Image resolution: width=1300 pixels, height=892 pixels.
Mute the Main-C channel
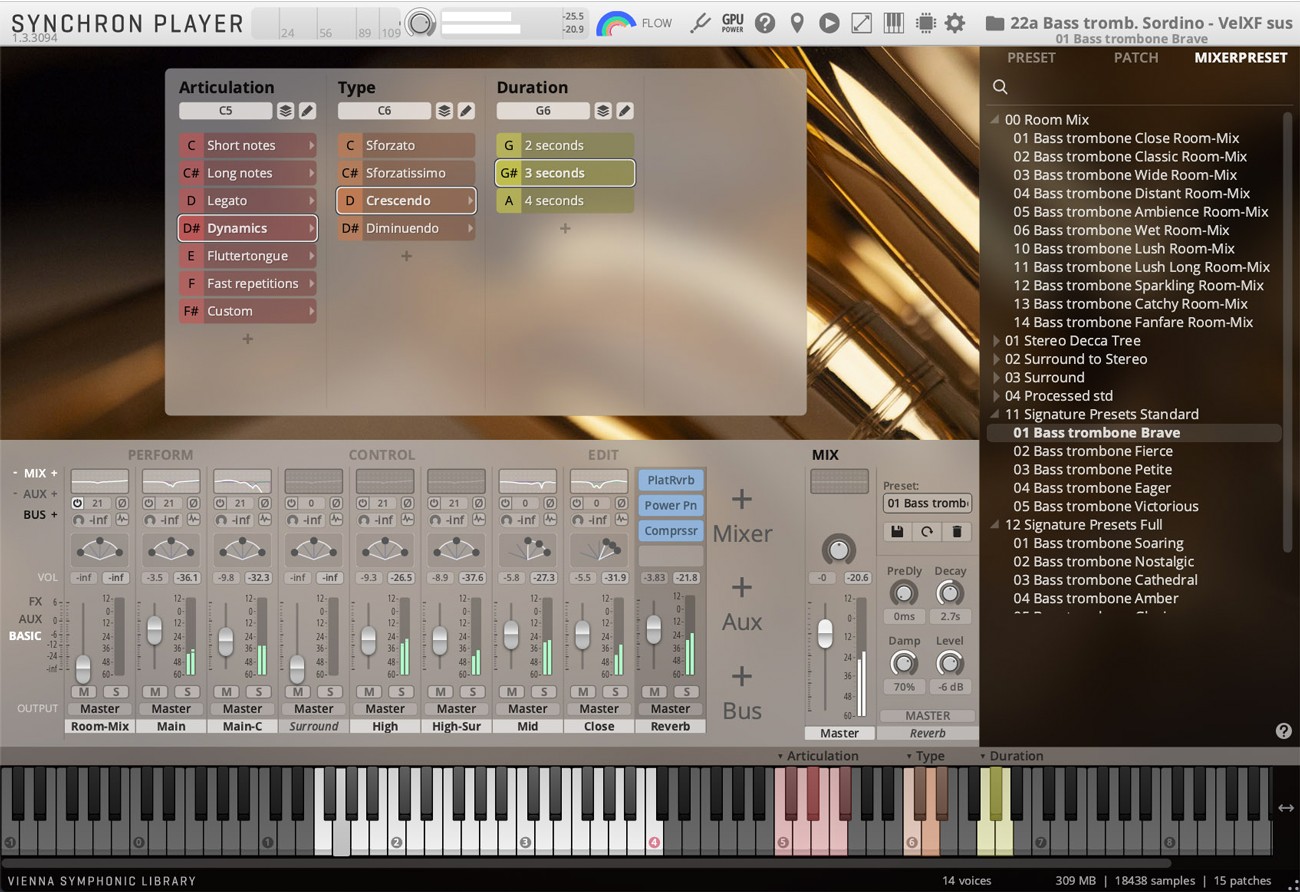click(227, 692)
